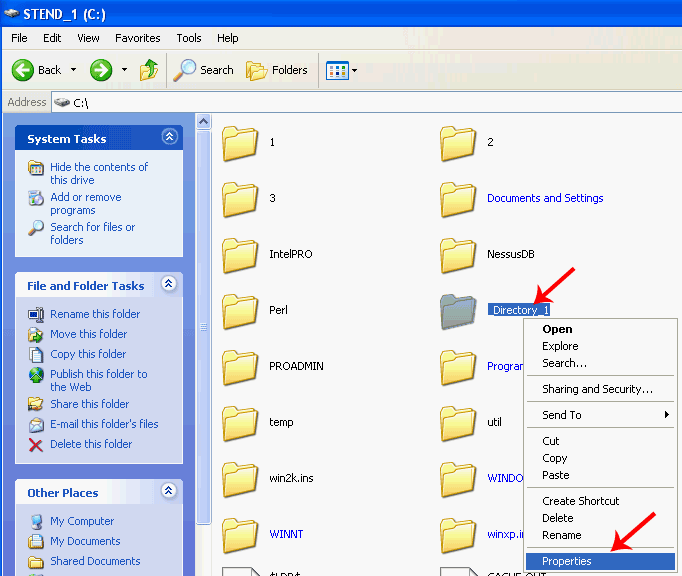
Task: Click Delete this folder link
Action: click(x=91, y=444)
